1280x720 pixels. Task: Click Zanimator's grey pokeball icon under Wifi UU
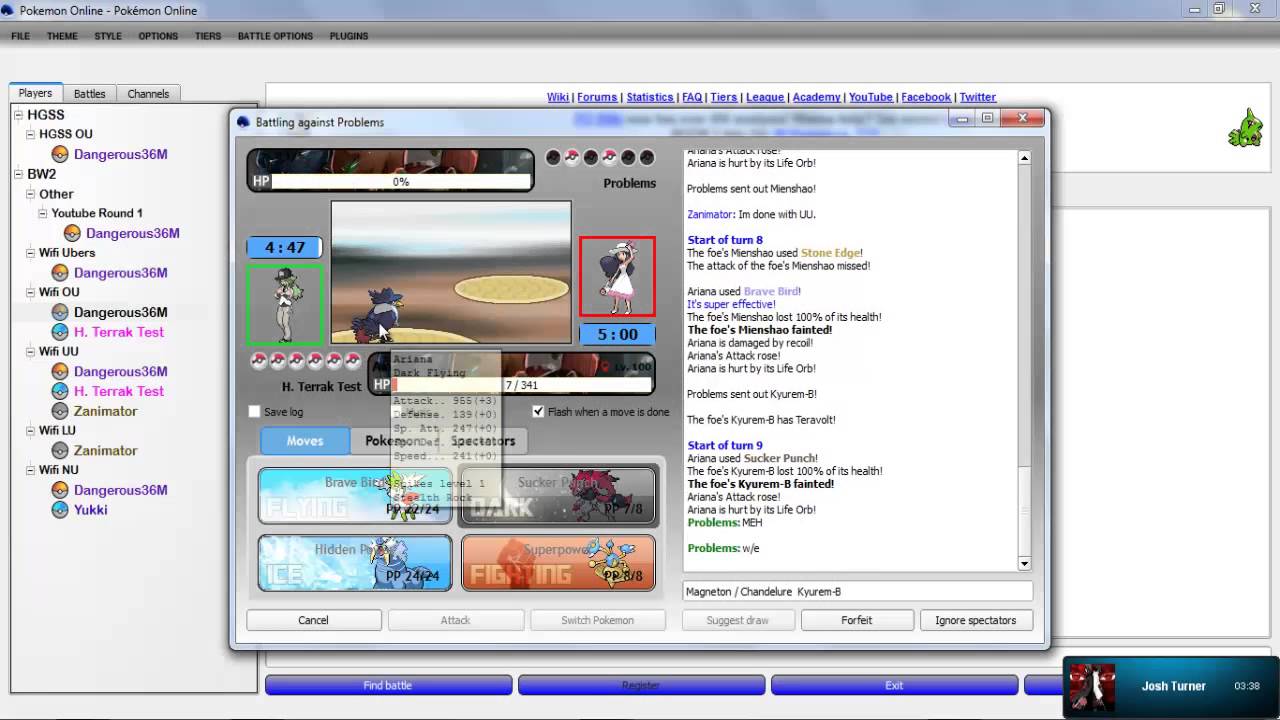60,411
